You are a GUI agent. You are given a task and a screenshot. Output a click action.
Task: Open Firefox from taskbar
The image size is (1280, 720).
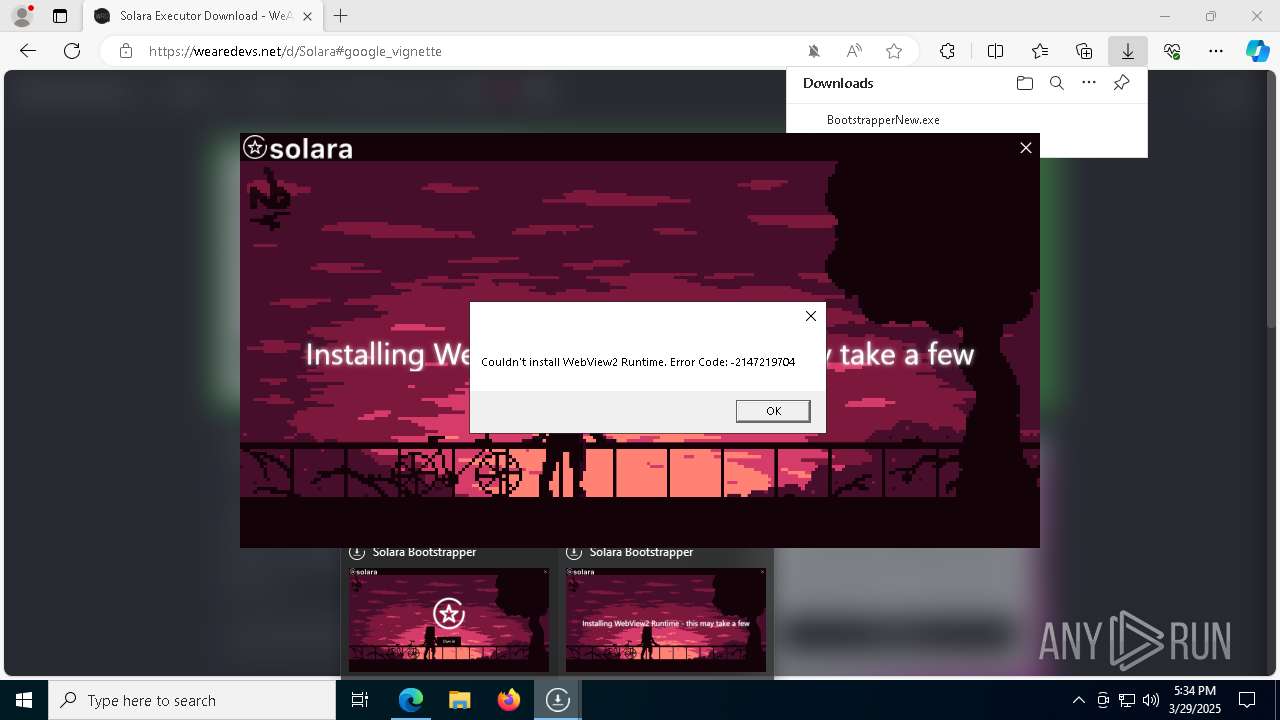click(508, 700)
